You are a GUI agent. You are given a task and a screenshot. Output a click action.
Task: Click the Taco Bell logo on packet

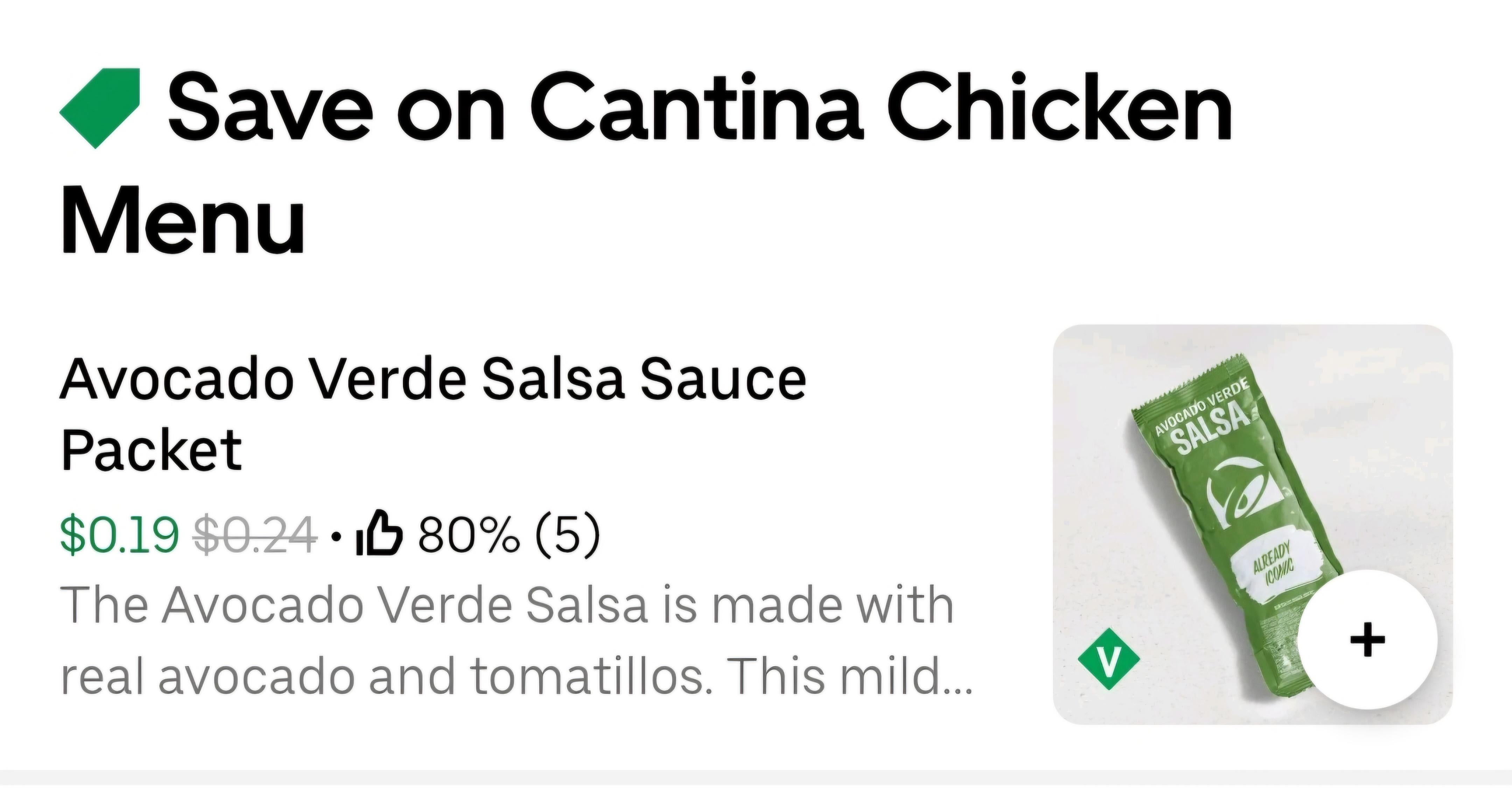click(x=1245, y=494)
